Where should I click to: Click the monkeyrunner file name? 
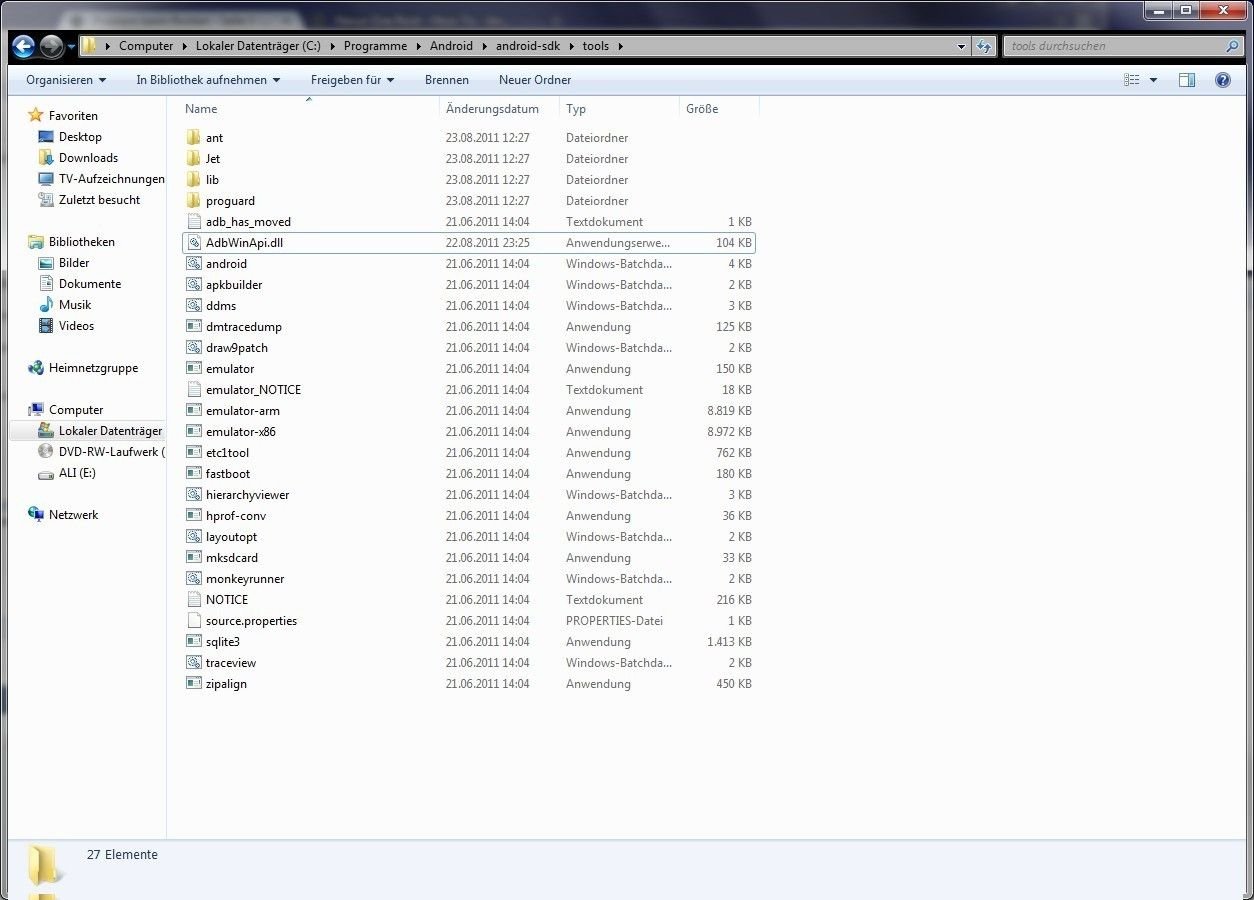click(245, 579)
